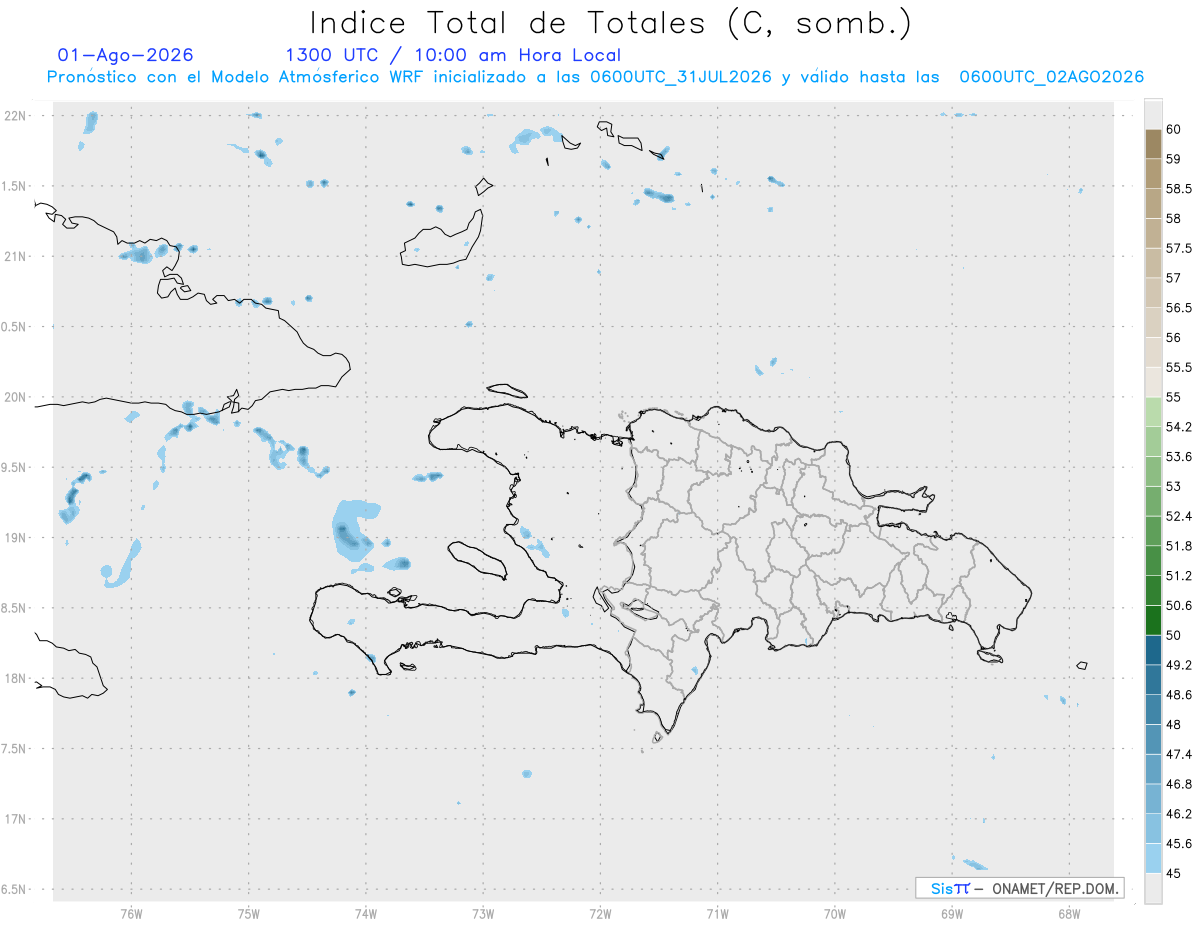
Task: Click the colorbar value "55.5"
Action: tap(1179, 367)
